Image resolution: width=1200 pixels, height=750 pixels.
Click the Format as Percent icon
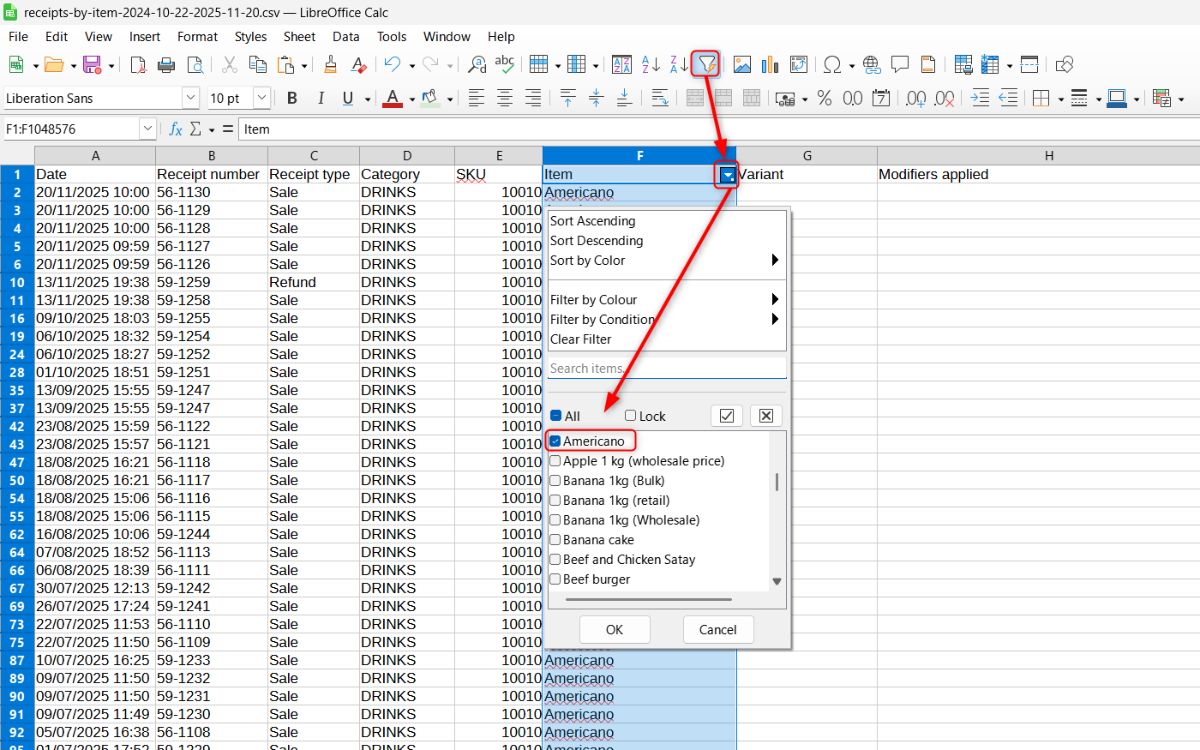(x=824, y=98)
